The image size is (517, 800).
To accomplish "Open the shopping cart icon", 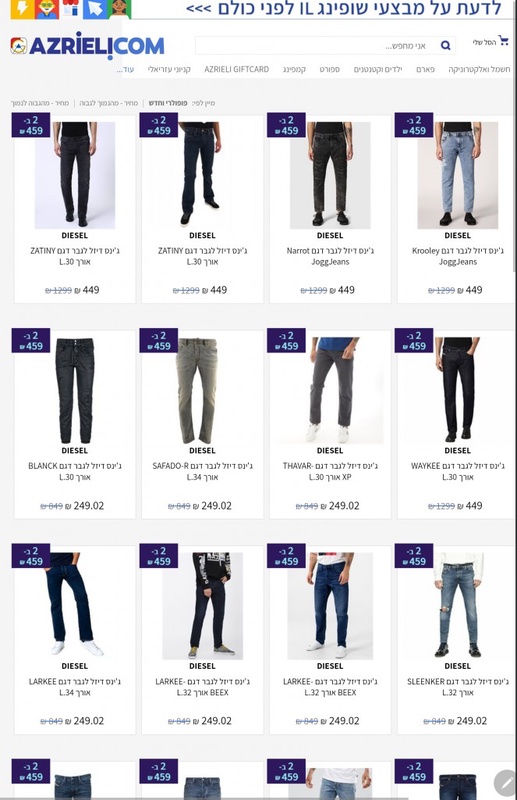I will pyautogui.click(x=504, y=41).
